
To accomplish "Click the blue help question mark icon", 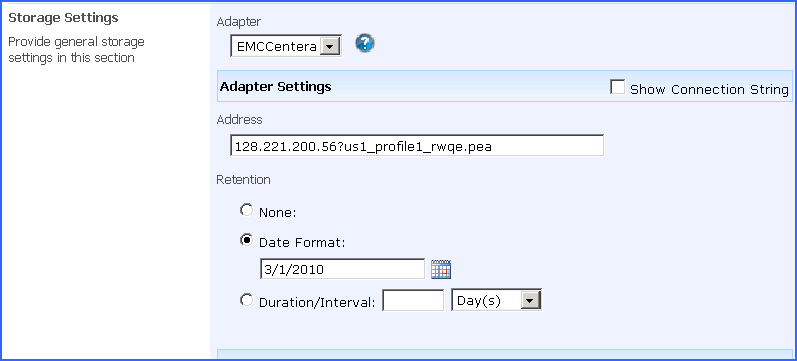I will pyautogui.click(x=364, y=43).
